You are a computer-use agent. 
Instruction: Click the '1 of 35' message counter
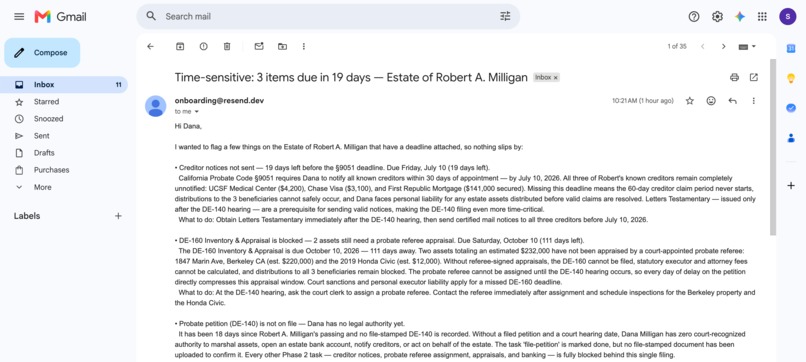pyautogui.click(x=677, y=46)
